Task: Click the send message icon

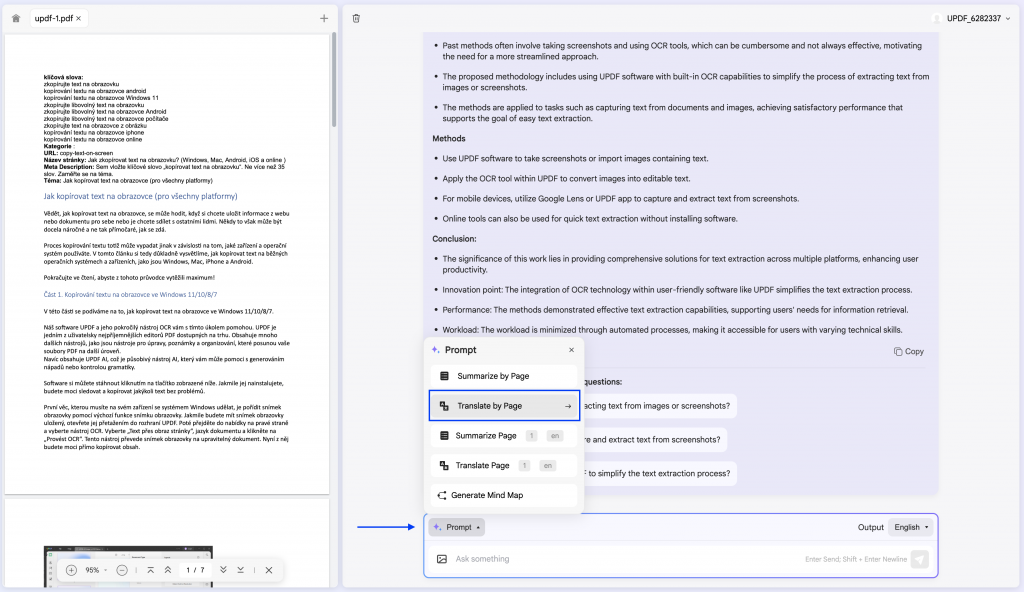Action: point(918,559)
